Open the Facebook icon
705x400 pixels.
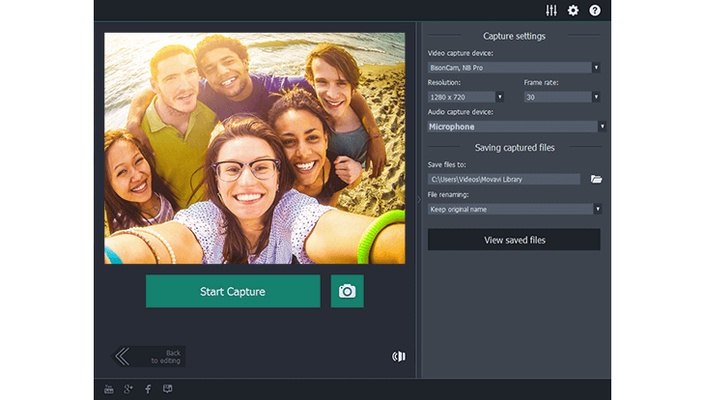click(x=148, y=389)
